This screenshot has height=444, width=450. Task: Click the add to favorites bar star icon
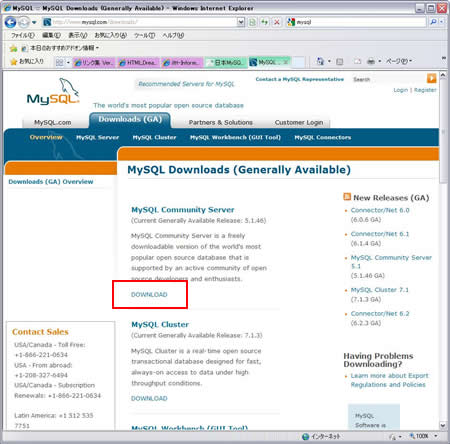(13, 48)
